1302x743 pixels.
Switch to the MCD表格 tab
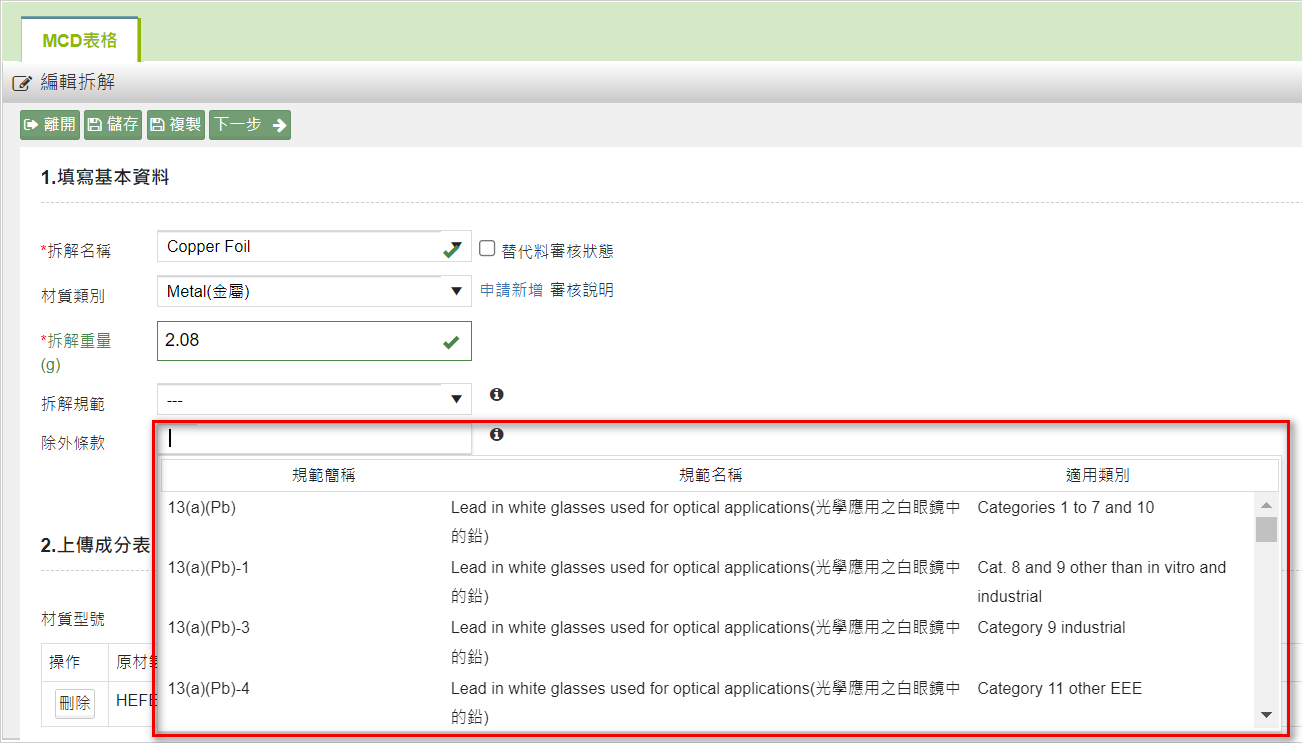click(80, 40)
